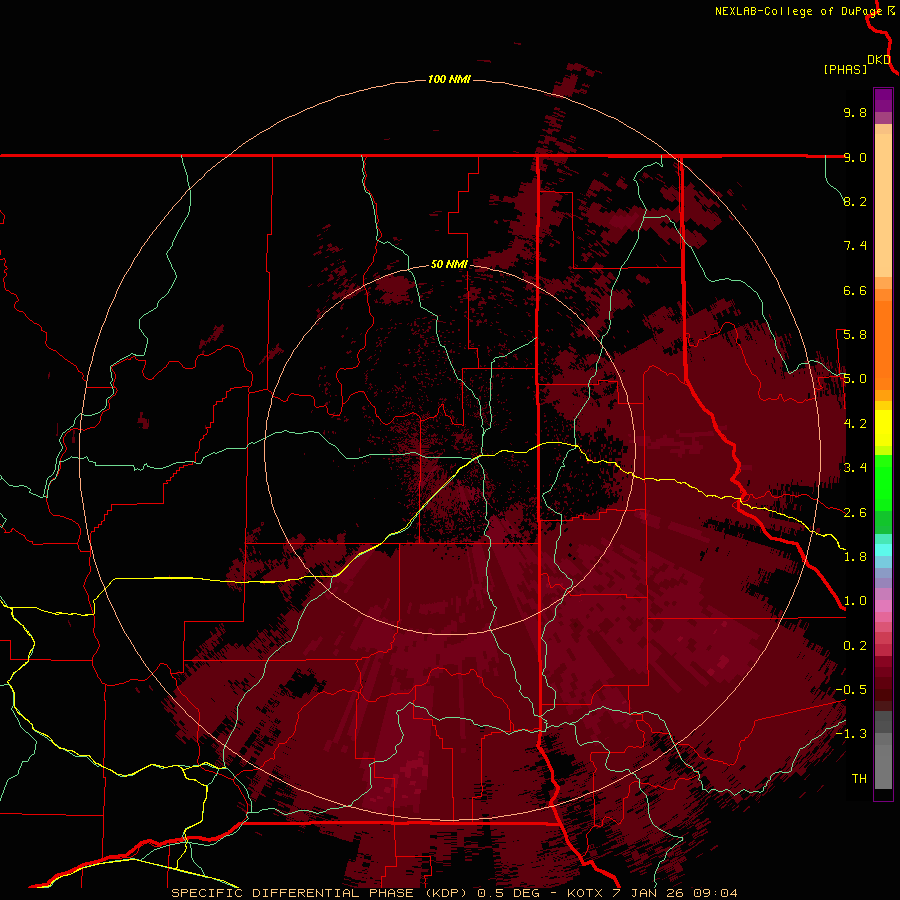Click the 5.0 legend value
Viewport: 900px width, 900px height.
tap(855, 379)
